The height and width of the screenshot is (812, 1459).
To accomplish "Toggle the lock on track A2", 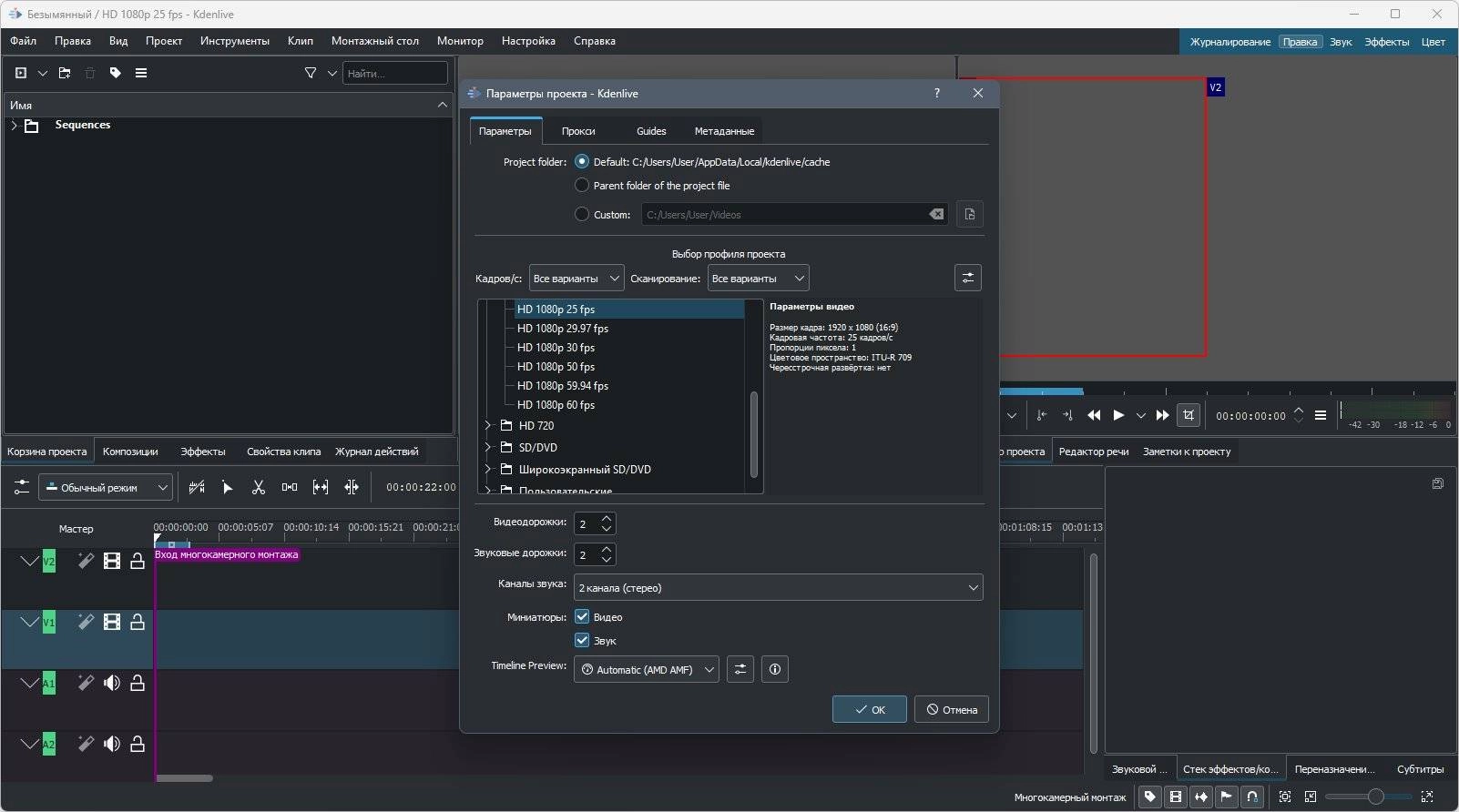I will click(138, 744).
